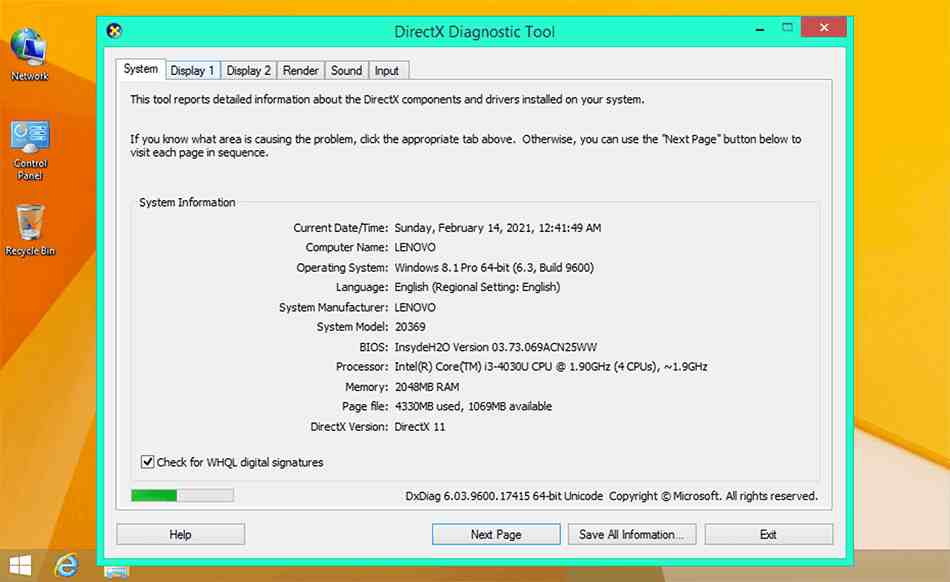The image size is (950, 582).
Task: Open the Display 2 tab
Action: [248, 70]
